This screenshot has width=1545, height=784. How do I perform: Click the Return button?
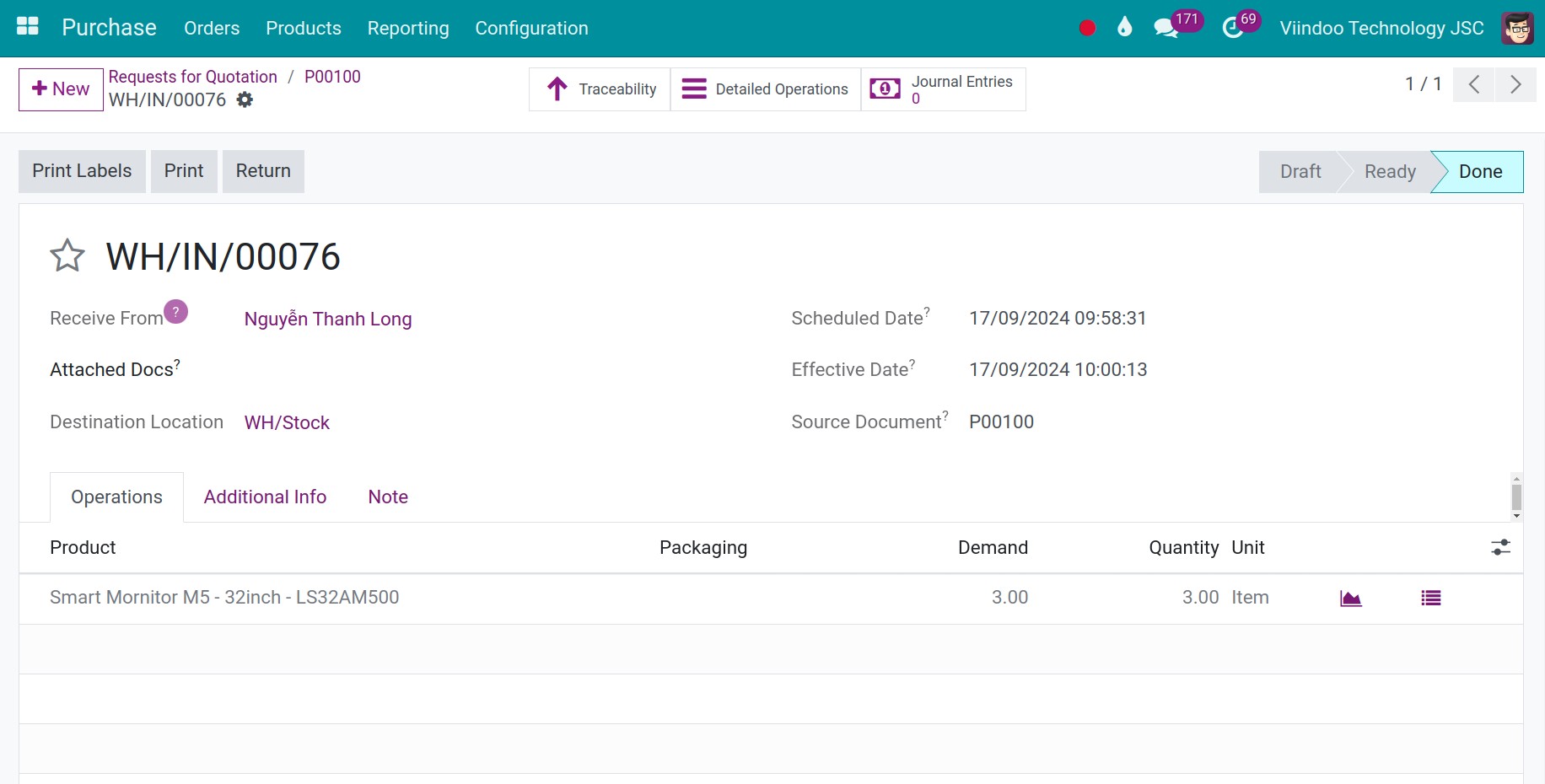[x=262, y=170]
